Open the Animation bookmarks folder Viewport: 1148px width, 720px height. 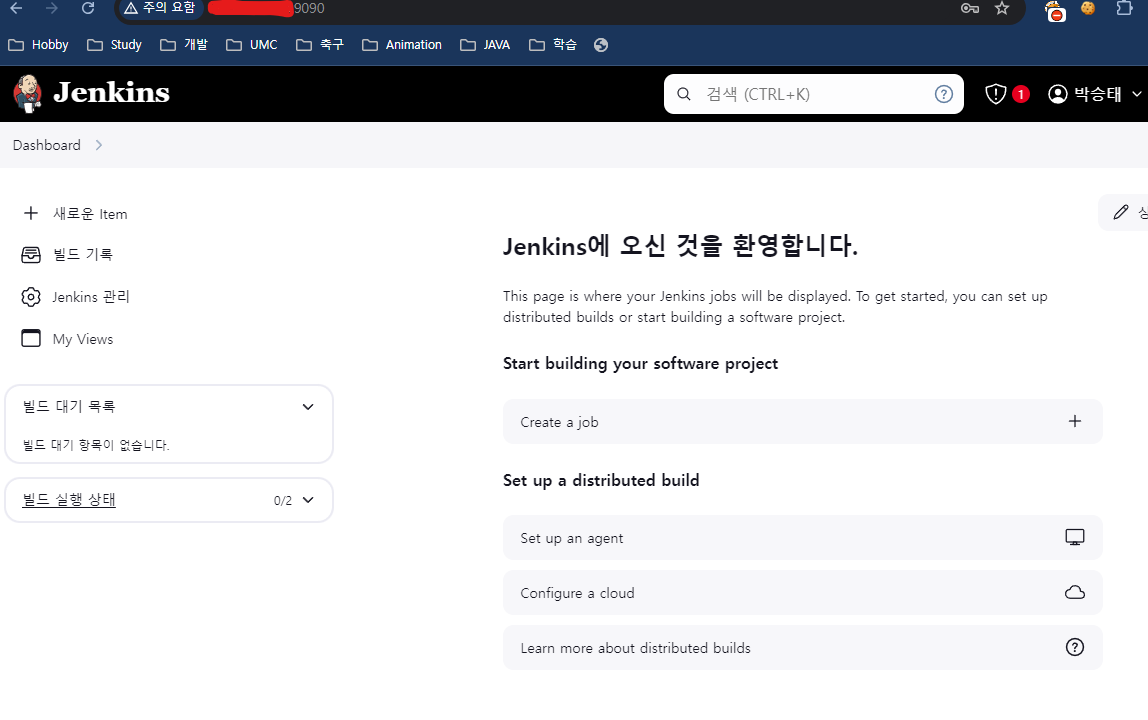pos(402,45)
